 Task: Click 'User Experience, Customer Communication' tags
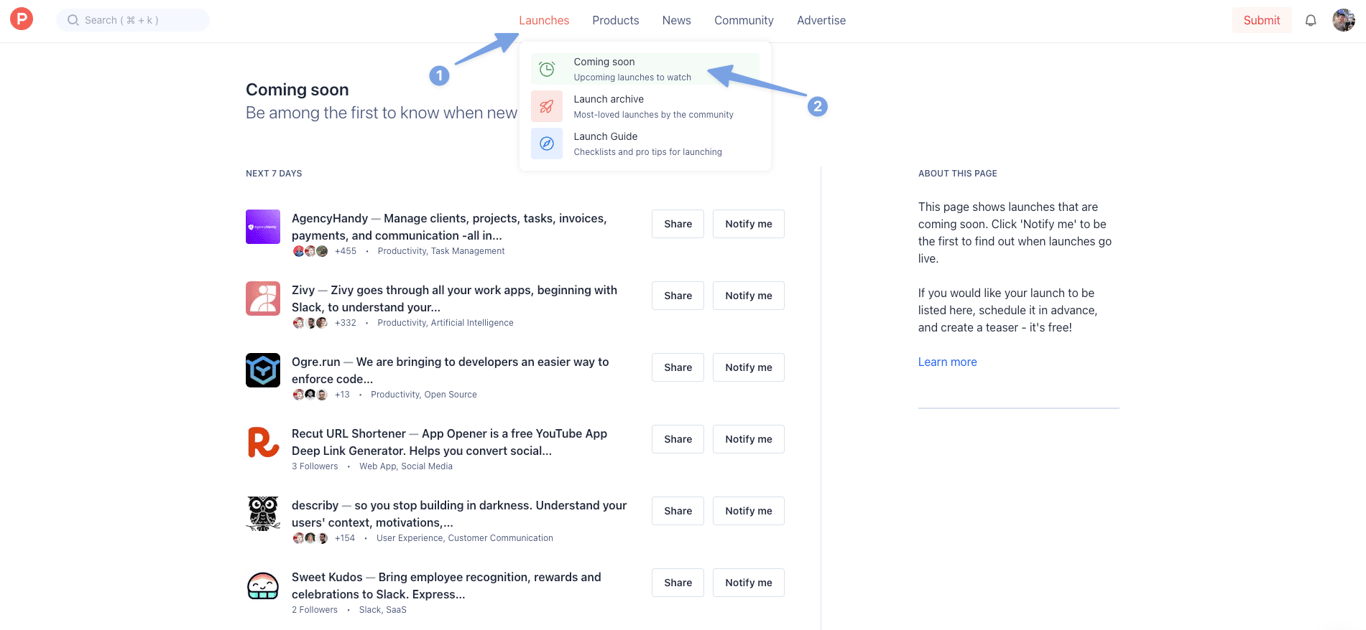465,538
